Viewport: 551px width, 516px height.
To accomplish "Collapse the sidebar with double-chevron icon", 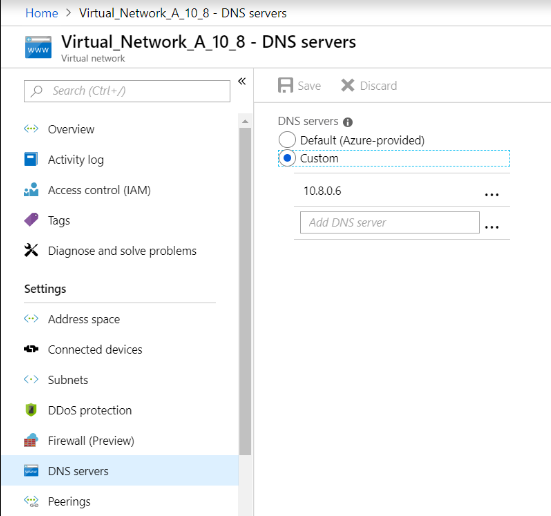I will pos(242,81).
